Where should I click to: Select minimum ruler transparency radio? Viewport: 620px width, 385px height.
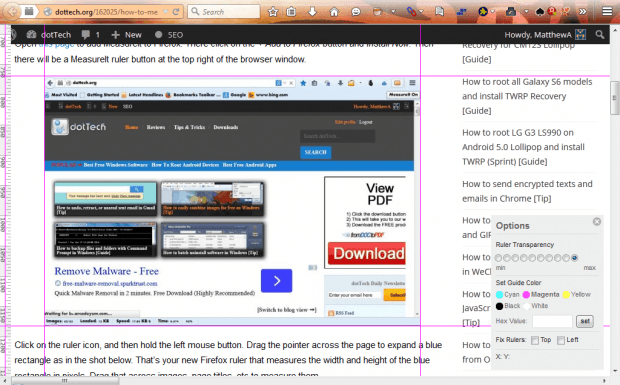coord(498,258)
